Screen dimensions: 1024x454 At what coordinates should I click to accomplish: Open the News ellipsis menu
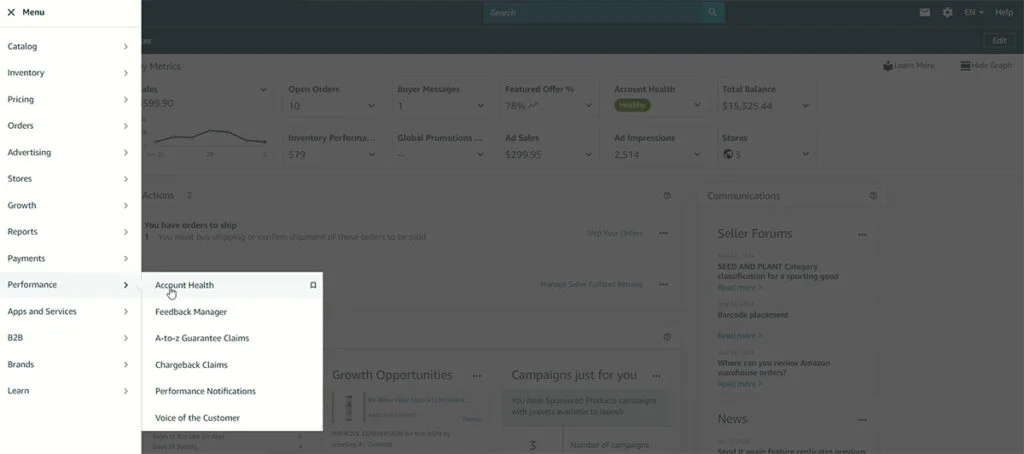(x=862, y=420)
